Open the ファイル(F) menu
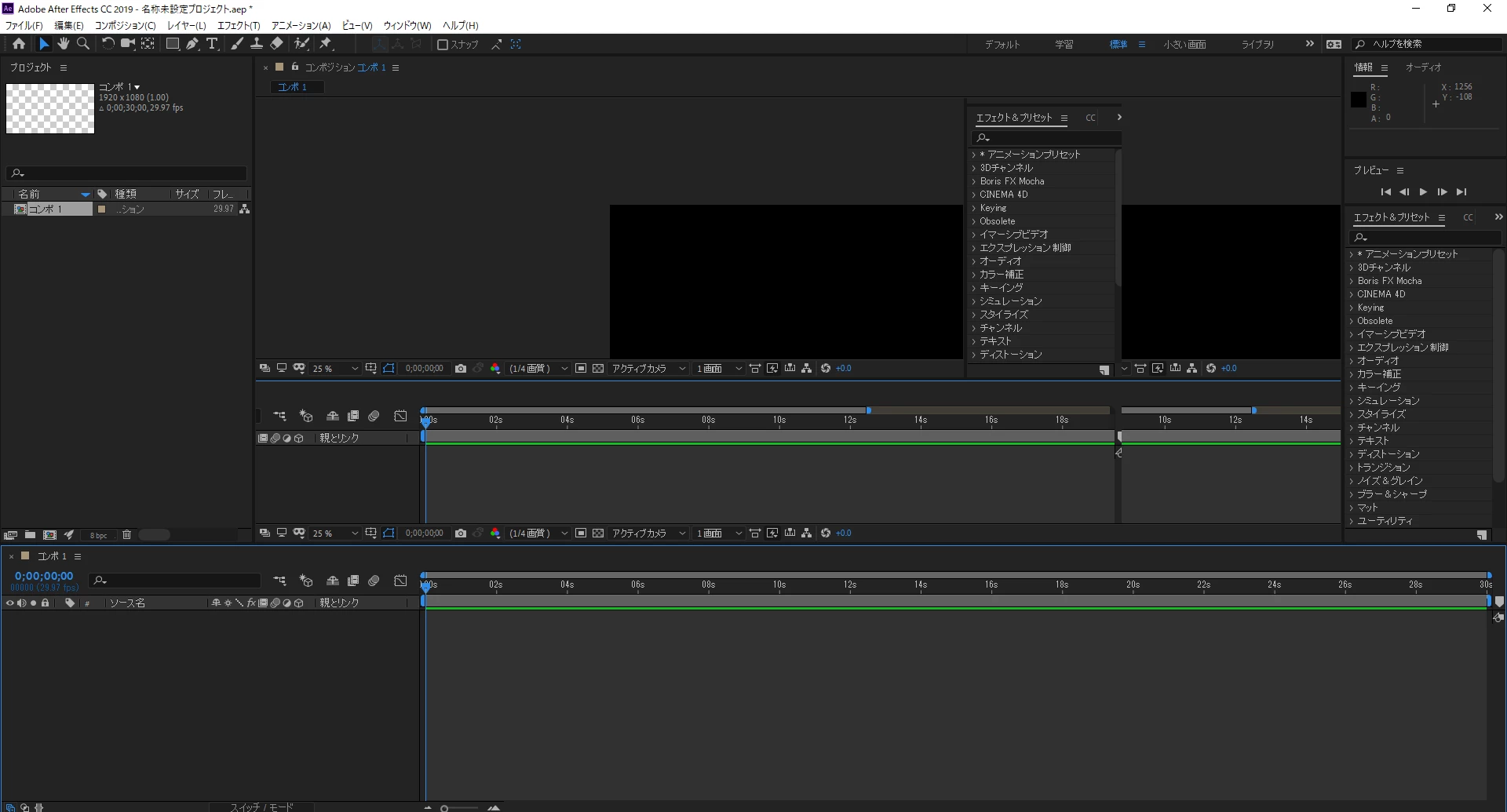1507x812 pixels. (24, 26)
